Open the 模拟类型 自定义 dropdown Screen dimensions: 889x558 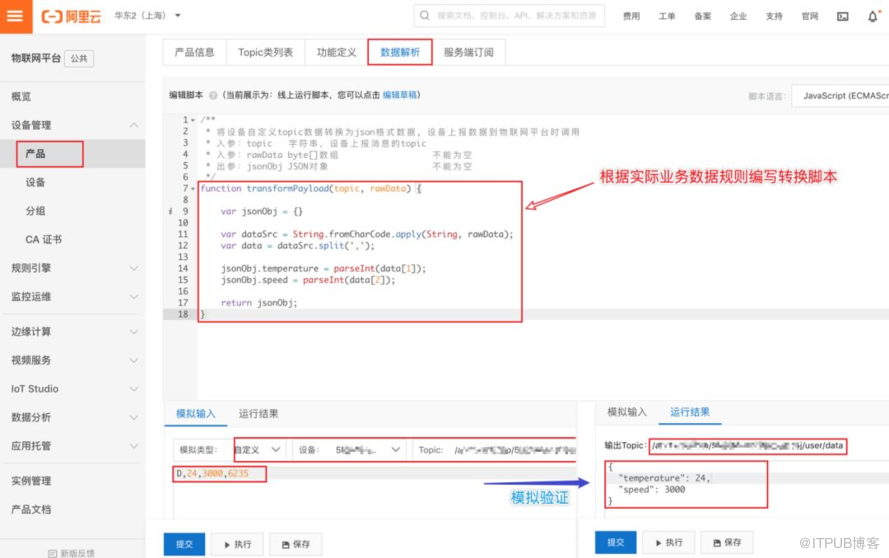[259, 450]
